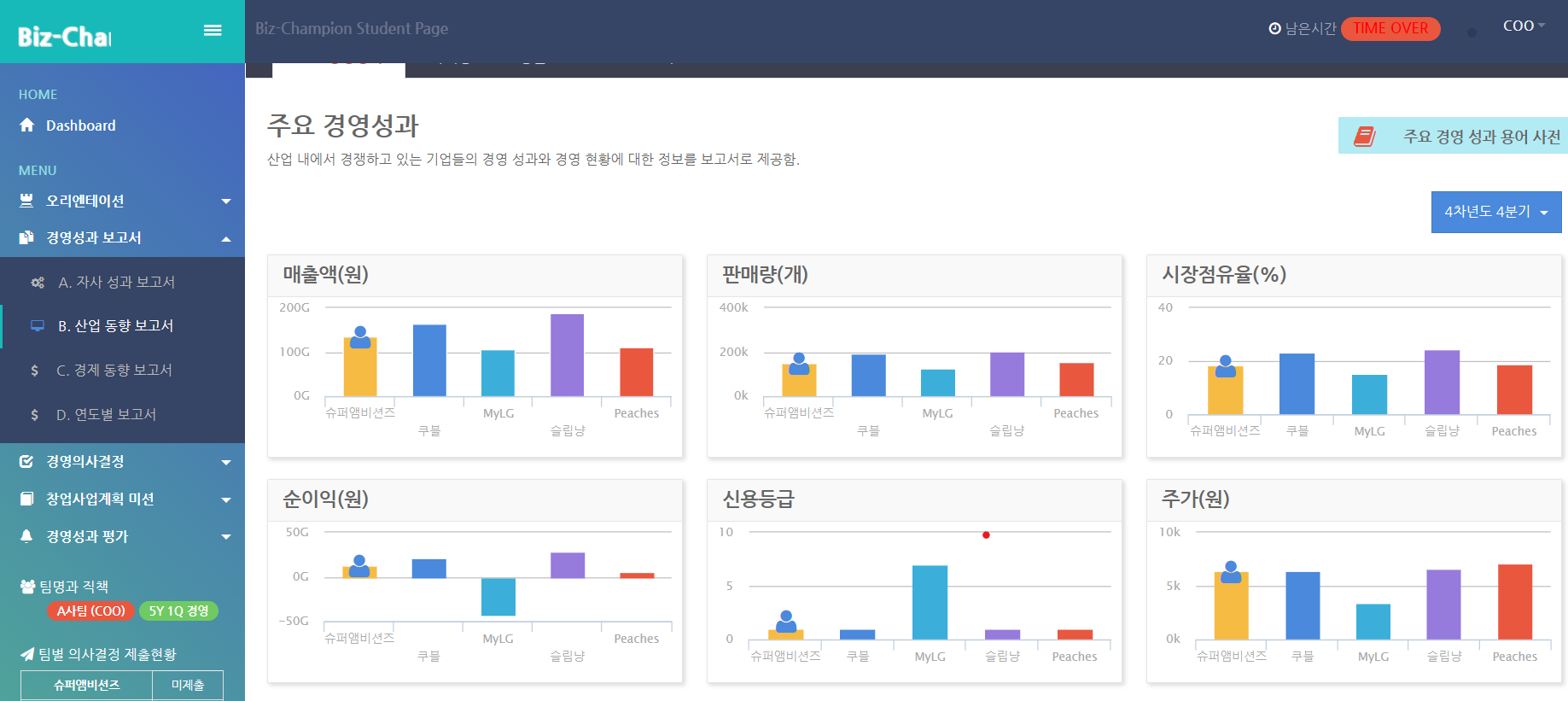Screen dimensions: 1568x701
Task: Open the 4차년도 4분기 period dropdown
Action: pos(1495,212)
